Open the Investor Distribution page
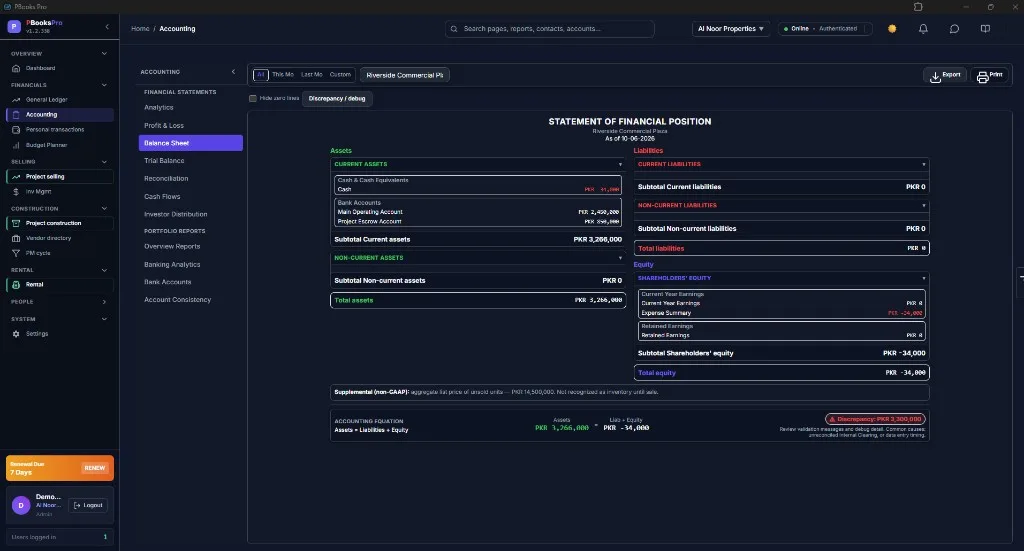This screenshot has width=1024, height=551. click(176, 214)
